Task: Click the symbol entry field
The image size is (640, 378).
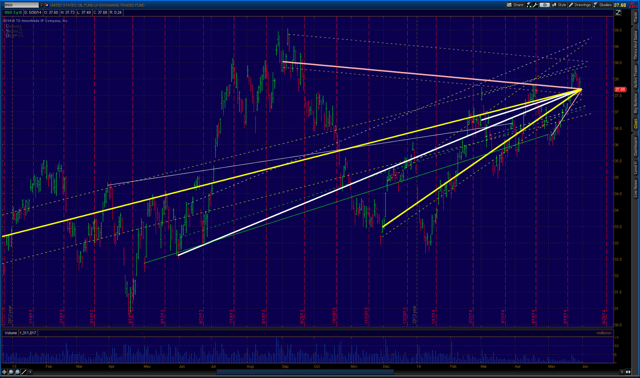Action: [x=21, y=5]
